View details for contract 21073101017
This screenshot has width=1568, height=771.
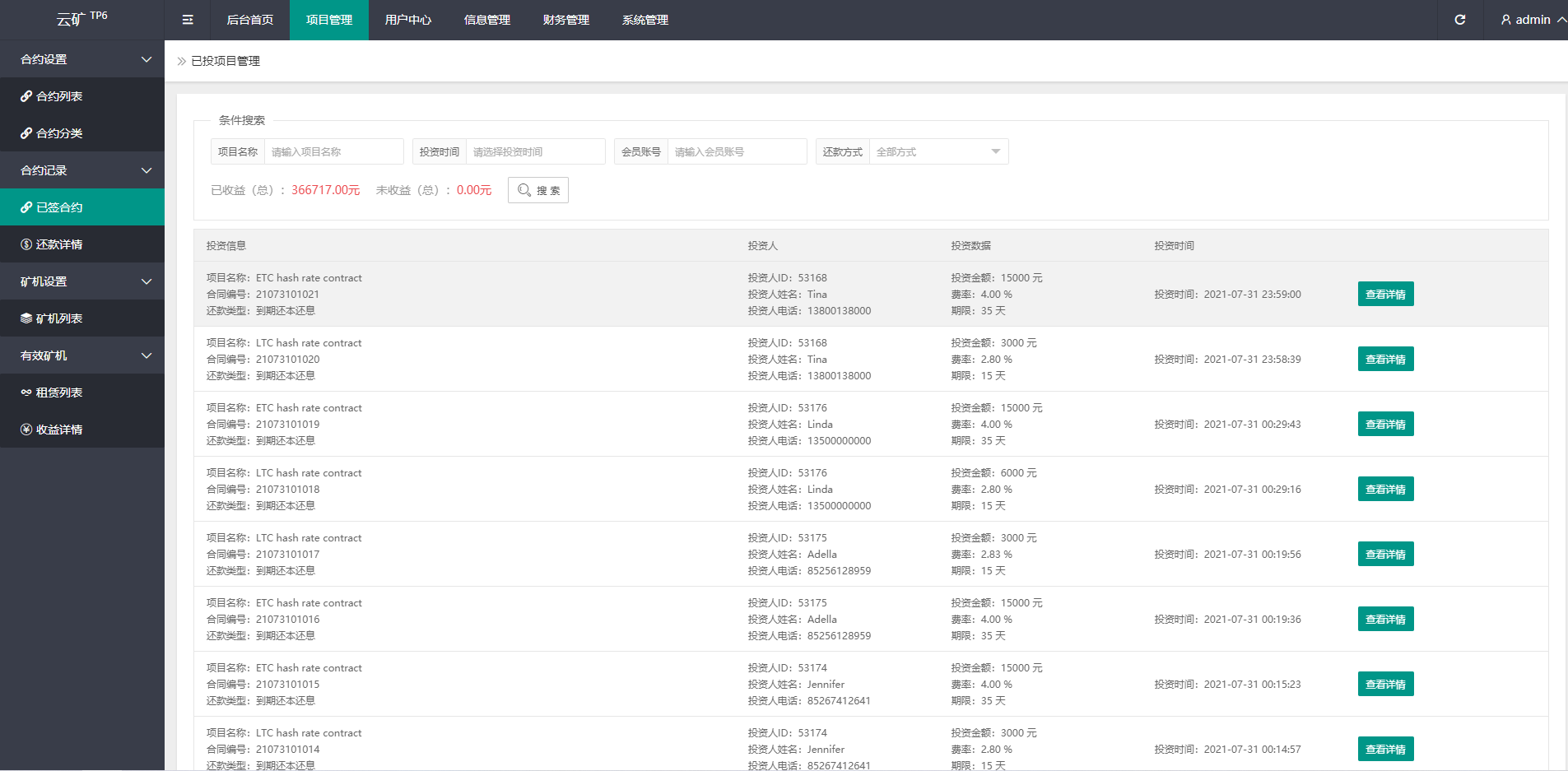click(x=1385, y=554)
